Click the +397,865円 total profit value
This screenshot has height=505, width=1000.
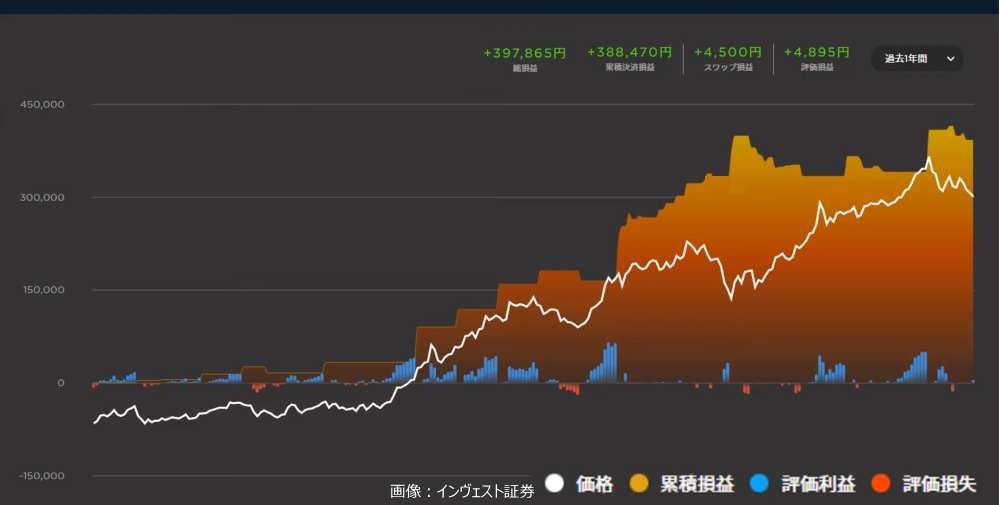coord(524,52)
